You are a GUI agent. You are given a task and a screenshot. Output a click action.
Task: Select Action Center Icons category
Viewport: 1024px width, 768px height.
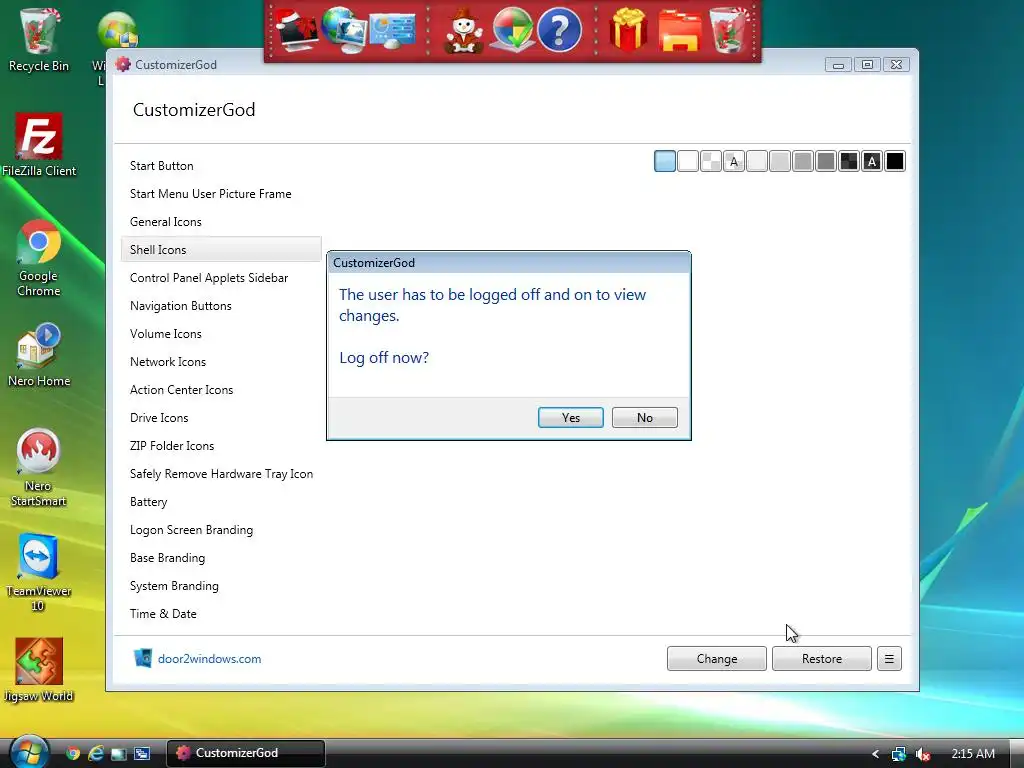point(221,390)
